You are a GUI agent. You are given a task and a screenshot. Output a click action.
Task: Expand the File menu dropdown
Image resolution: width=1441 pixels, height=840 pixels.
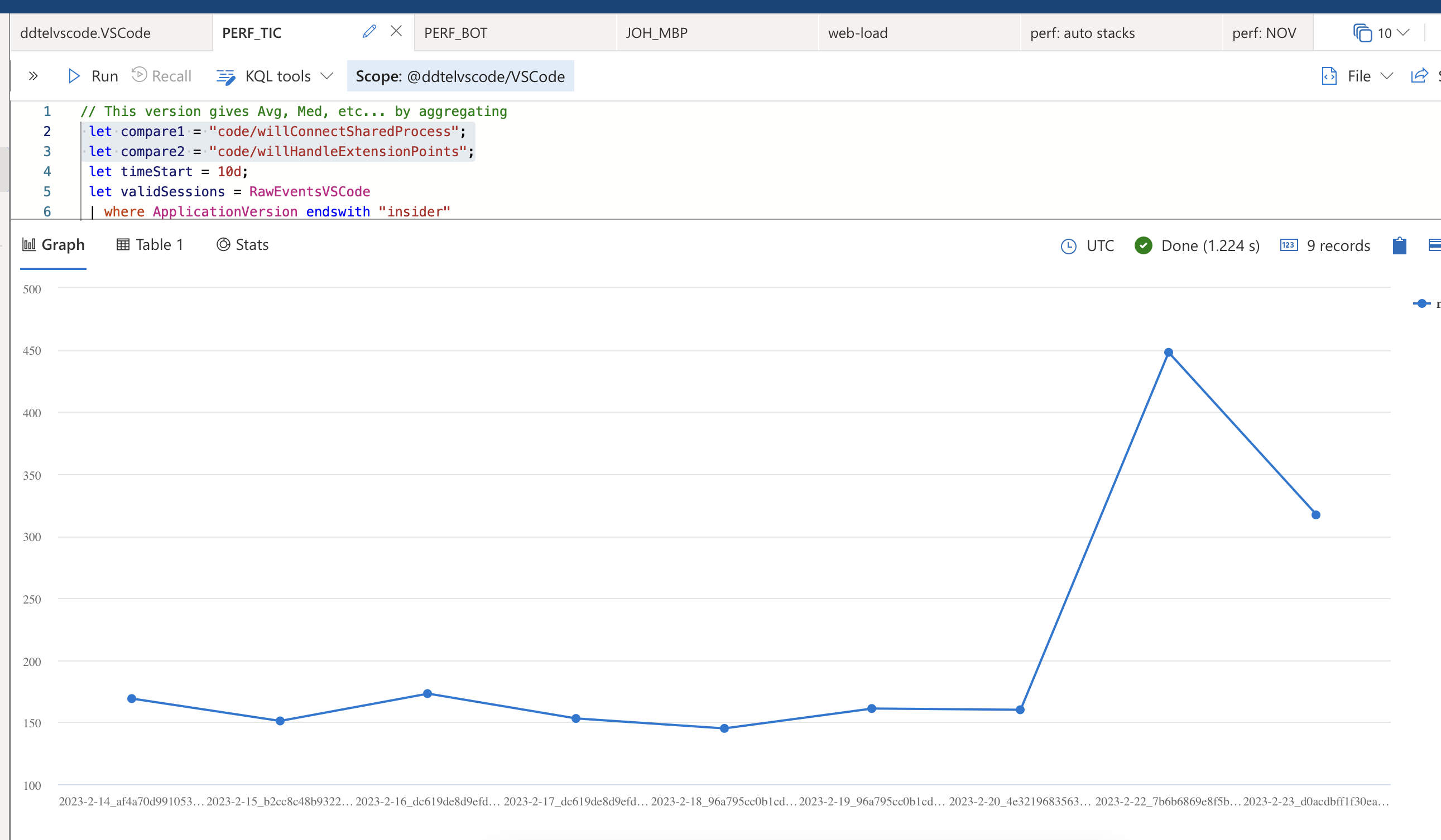pos(1388,75)
